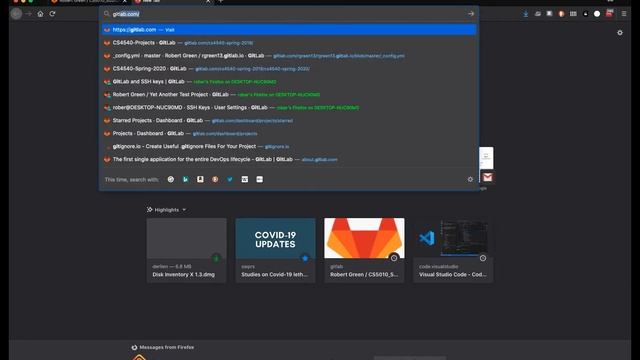Open a new tab with plus button

221,1
